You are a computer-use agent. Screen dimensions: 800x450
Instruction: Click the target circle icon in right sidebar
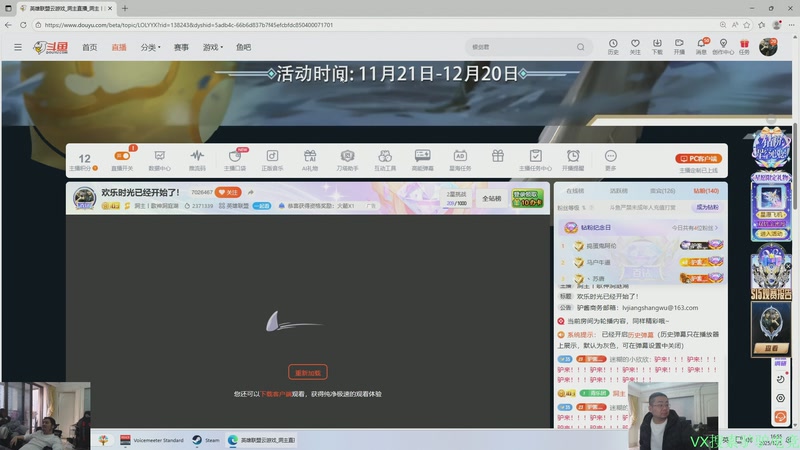(781, 398)
